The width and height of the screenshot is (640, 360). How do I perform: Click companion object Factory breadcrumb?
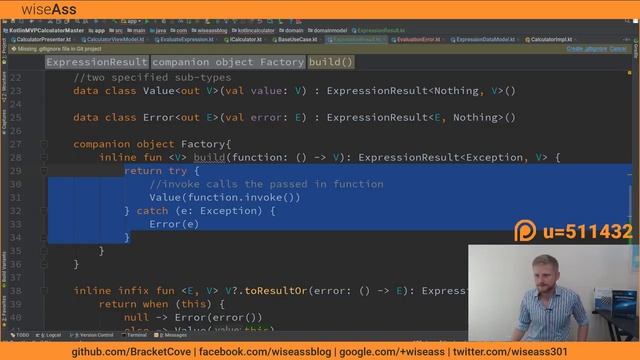click(x=228, y=62)
